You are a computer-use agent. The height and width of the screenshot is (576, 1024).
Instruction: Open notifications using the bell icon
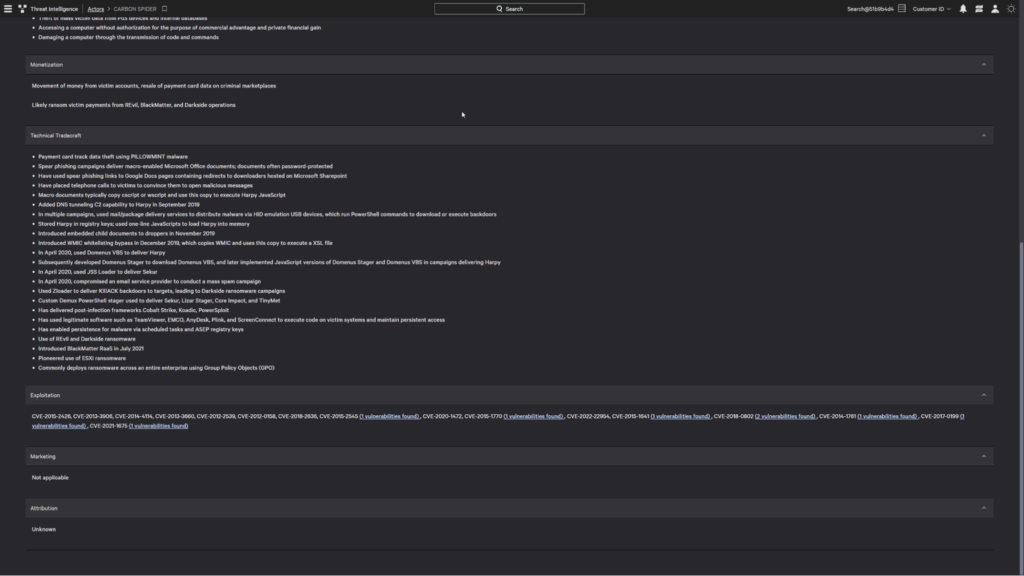[x=963, y=10]
